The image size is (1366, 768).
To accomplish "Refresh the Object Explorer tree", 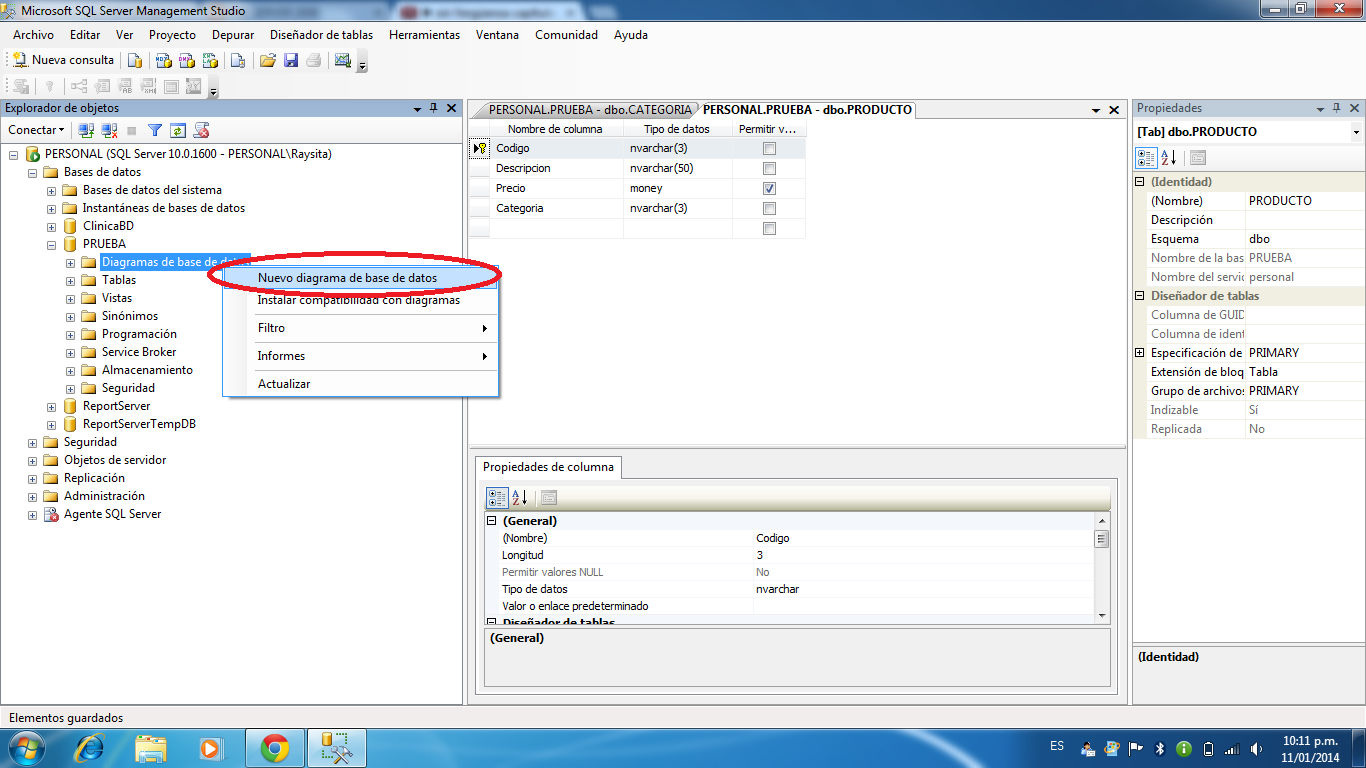I will (177, 130).
